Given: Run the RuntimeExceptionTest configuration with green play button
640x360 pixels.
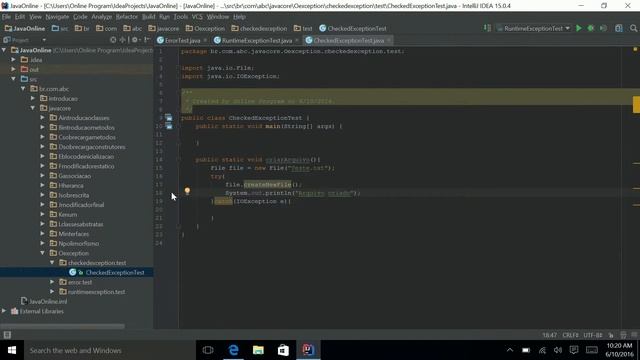Looking at the screenshot, I should (579, 28).
